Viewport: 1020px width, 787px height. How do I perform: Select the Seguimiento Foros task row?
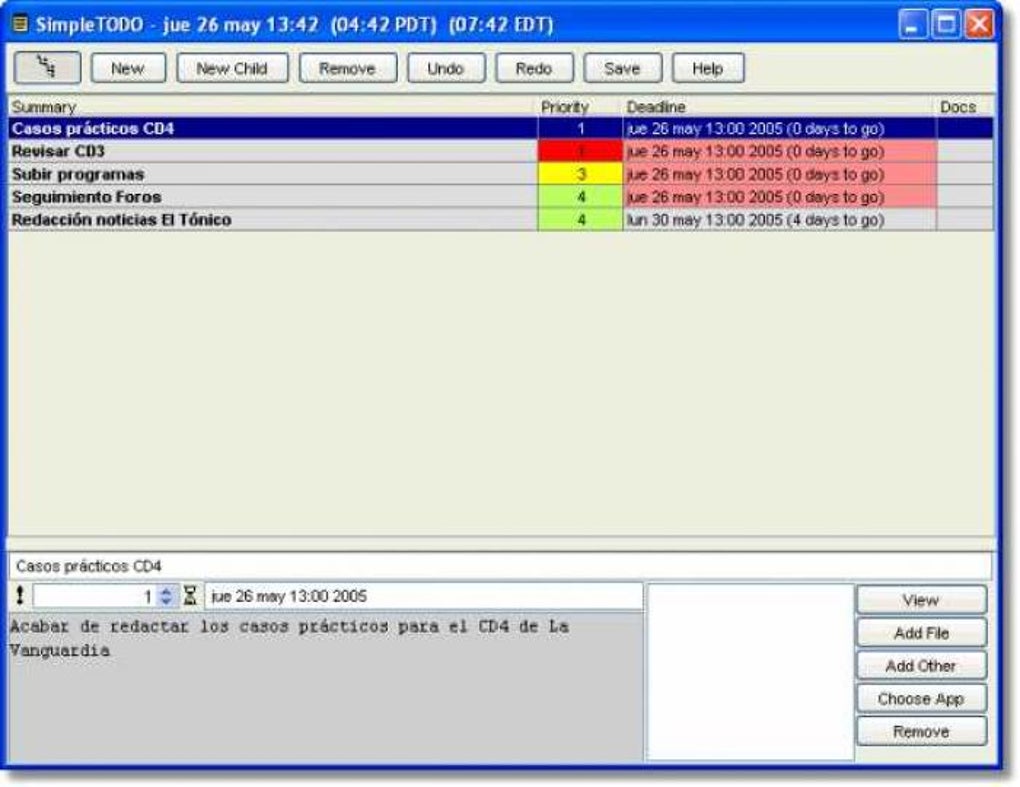pyautogui.click(x=501, y=197)
